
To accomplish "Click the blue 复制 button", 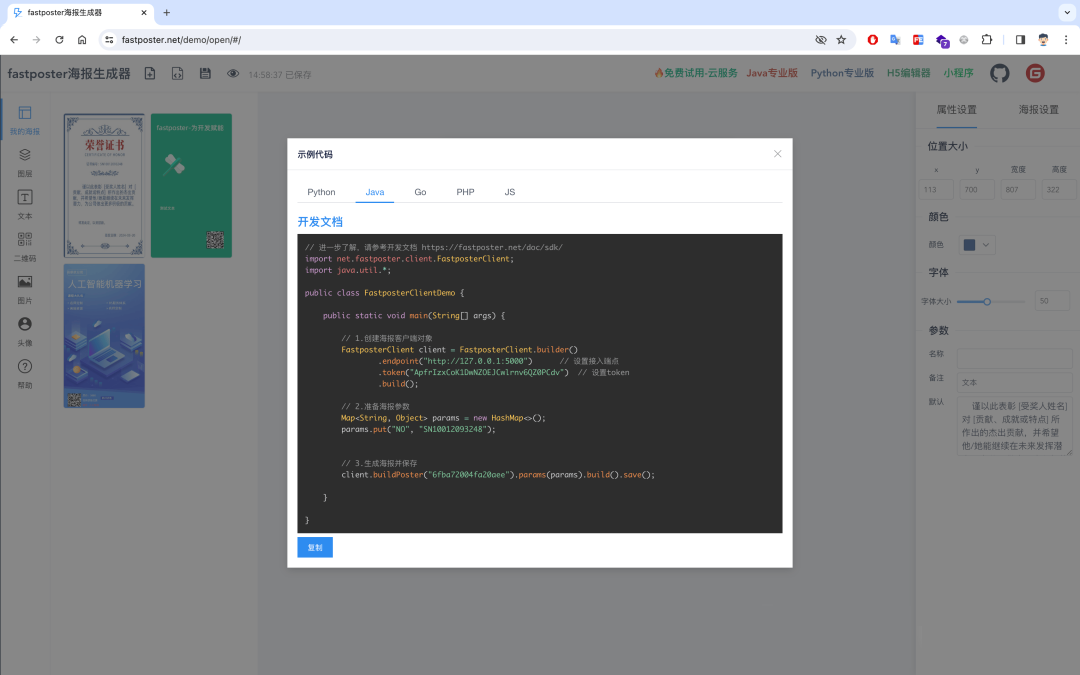I will (x=315, y=547).
